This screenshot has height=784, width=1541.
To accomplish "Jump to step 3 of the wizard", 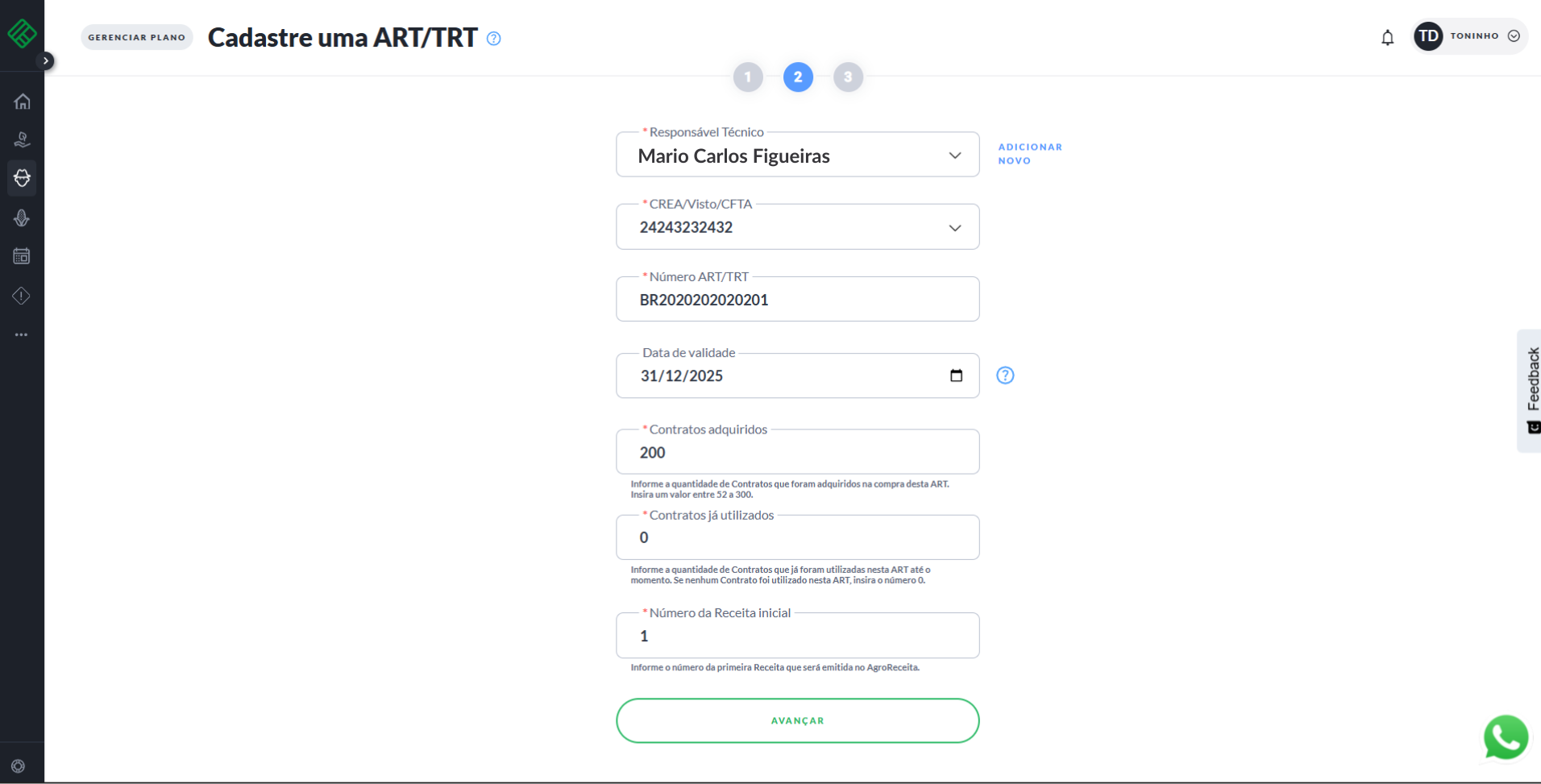I will (x=848, y=77).
